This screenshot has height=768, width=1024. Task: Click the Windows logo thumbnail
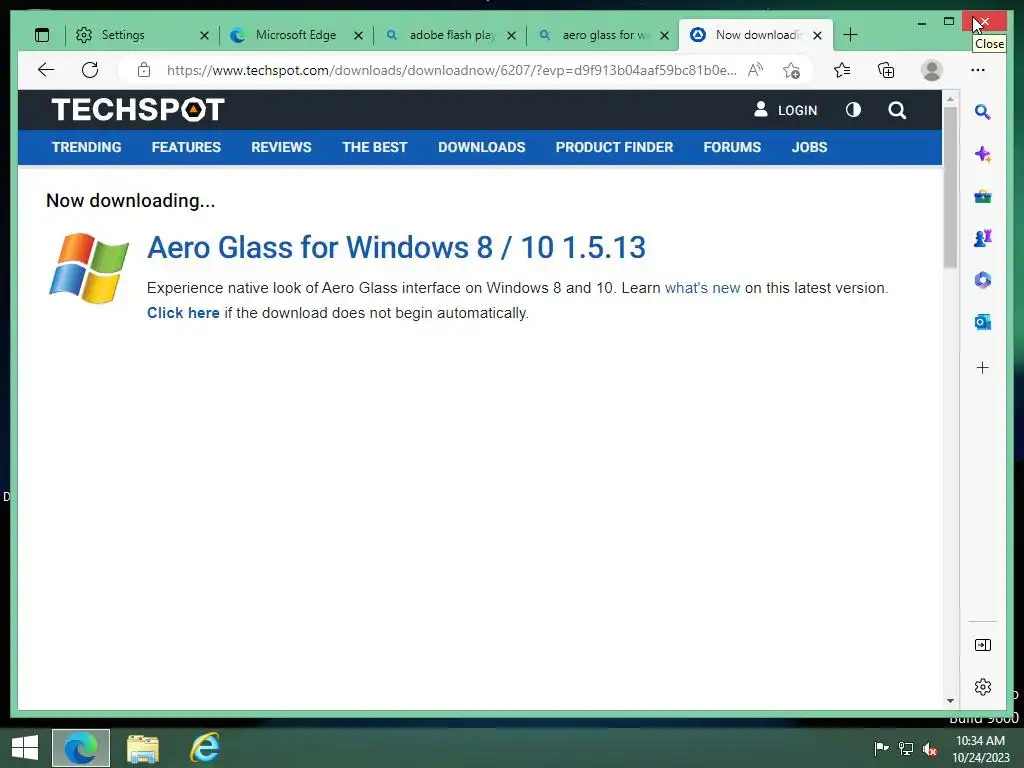[x=89, y=268]
